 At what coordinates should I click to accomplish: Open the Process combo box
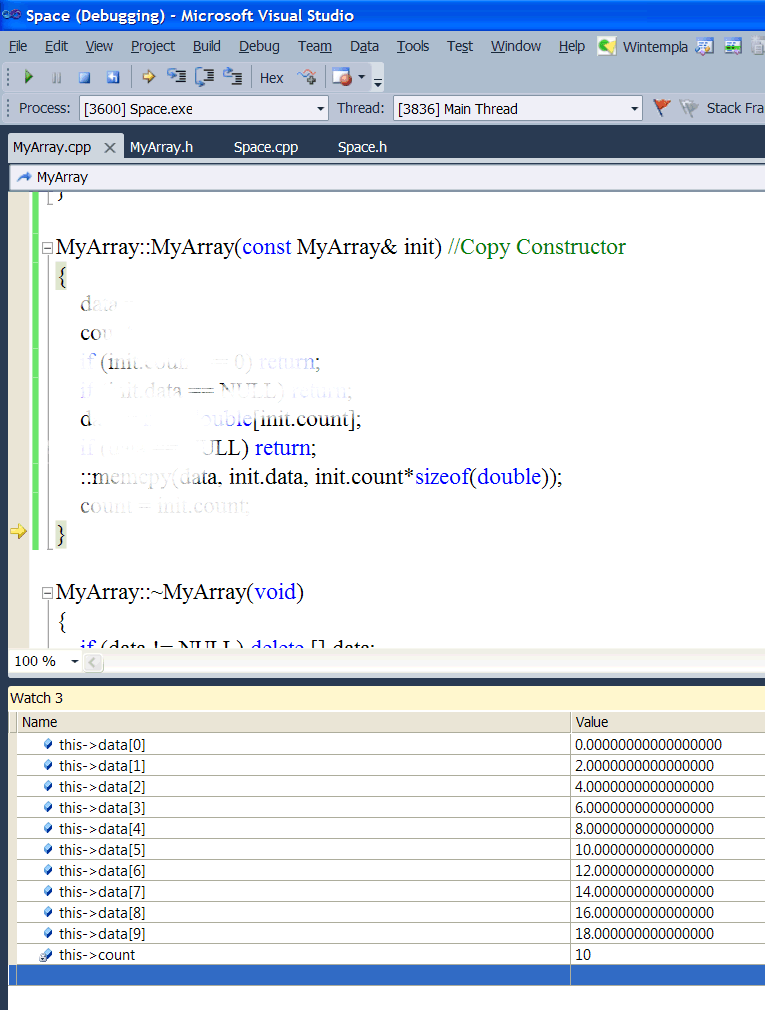(x=203, y=109)
